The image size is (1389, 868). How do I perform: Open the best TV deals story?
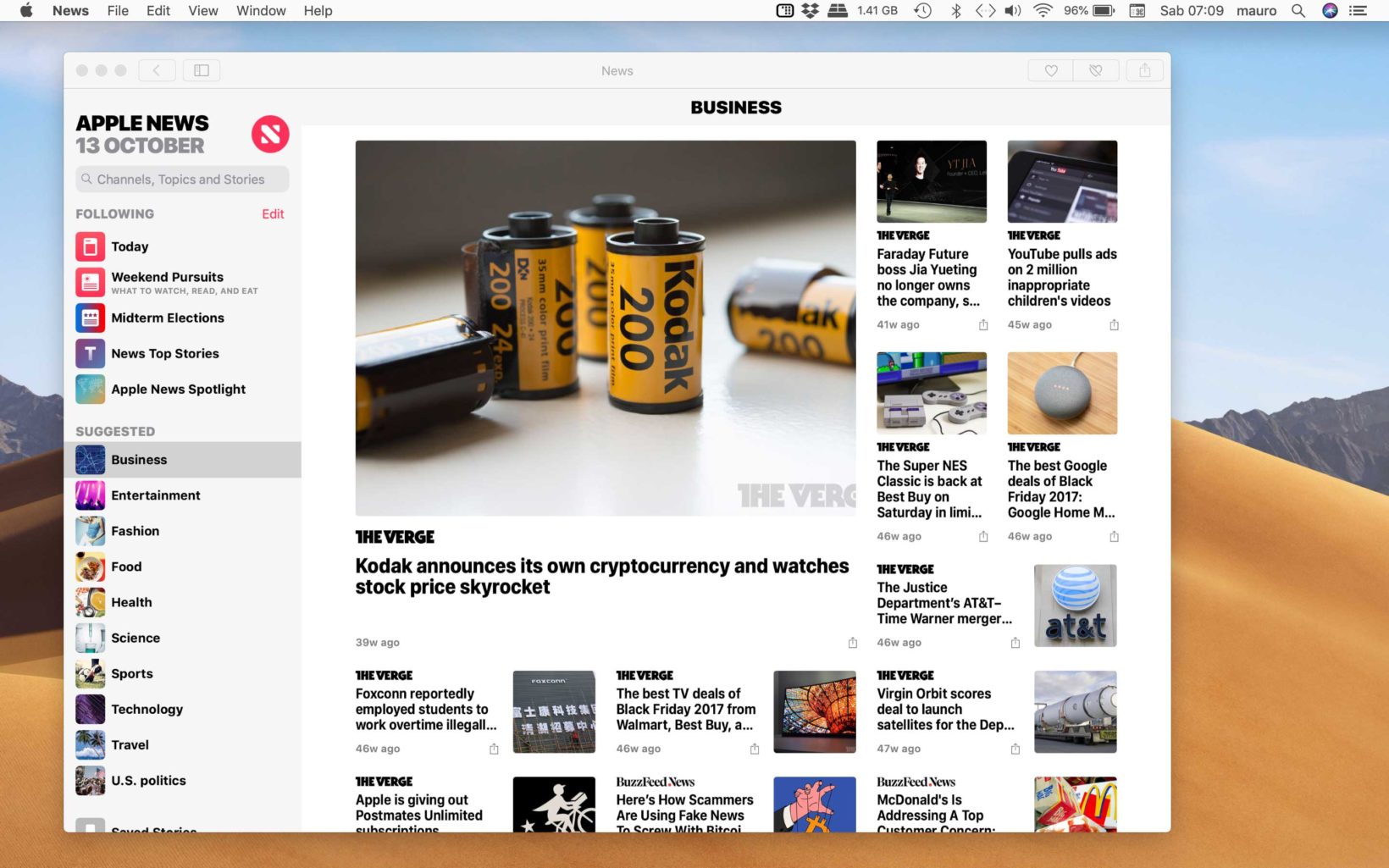tap(686, 709)
